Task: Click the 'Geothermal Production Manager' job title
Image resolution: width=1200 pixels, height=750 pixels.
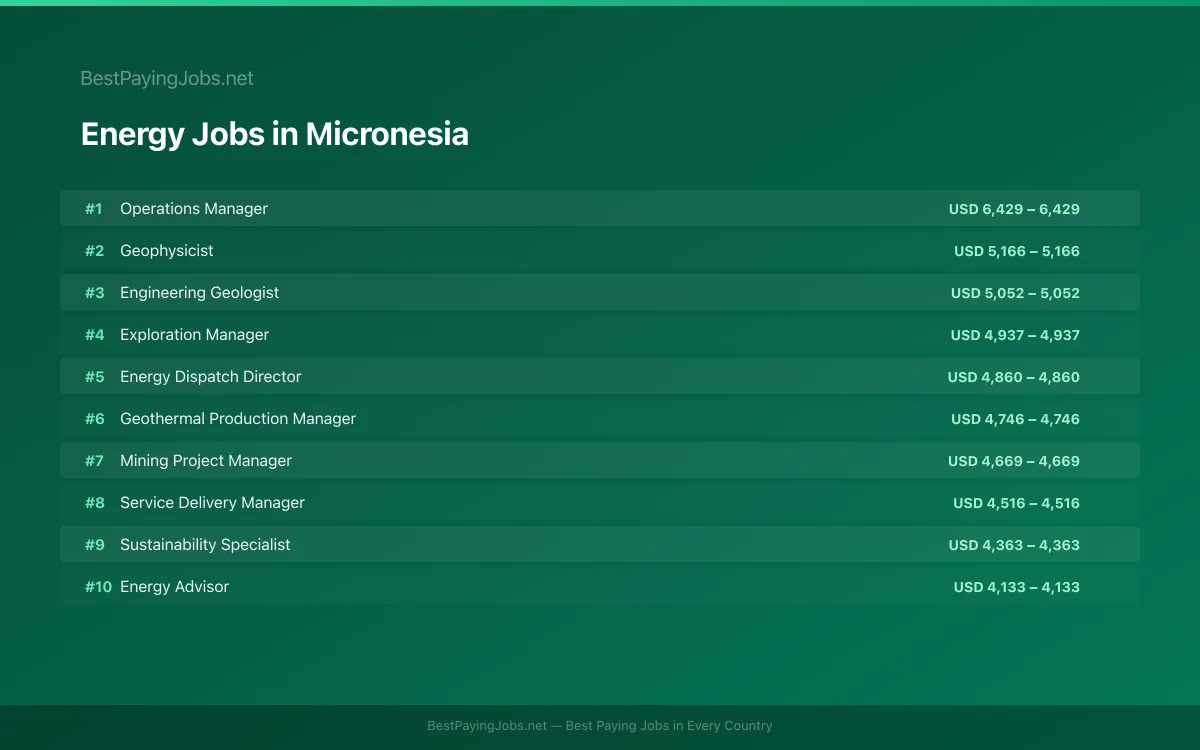Action: tap(238, 419)
